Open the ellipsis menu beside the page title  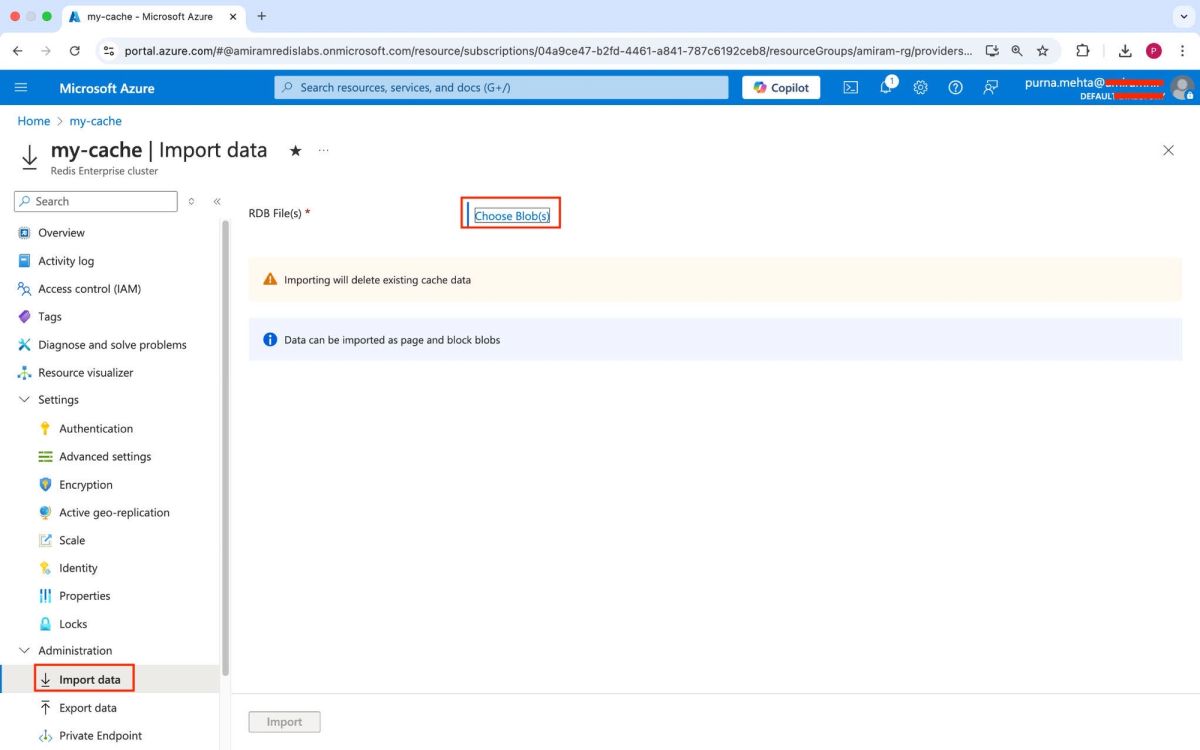[323, 149]
